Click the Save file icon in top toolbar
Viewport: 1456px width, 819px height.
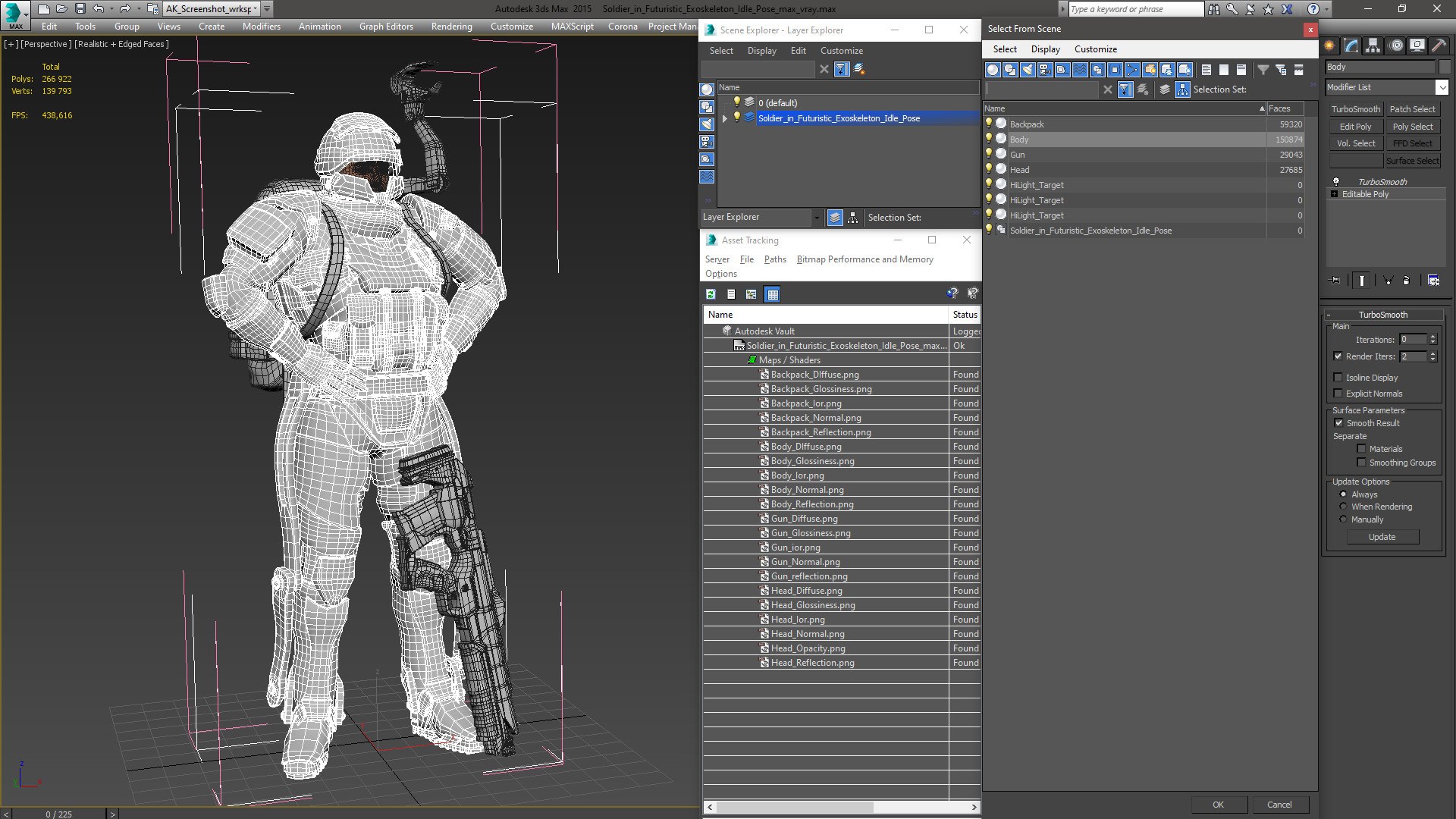tap(80, 9)
